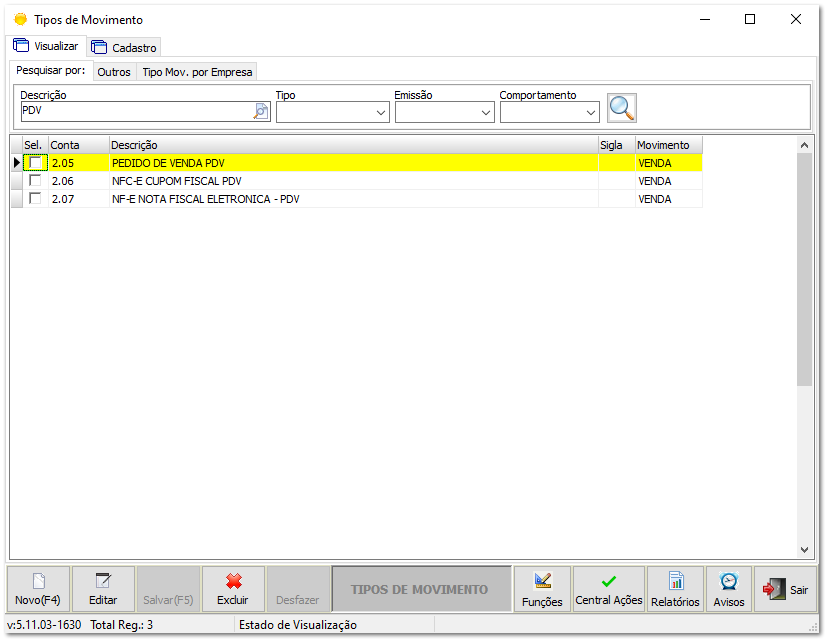828x642 pixels.
Task: Check the box for PEDIDO DE VENDA PDV
Action: point(36,162)
